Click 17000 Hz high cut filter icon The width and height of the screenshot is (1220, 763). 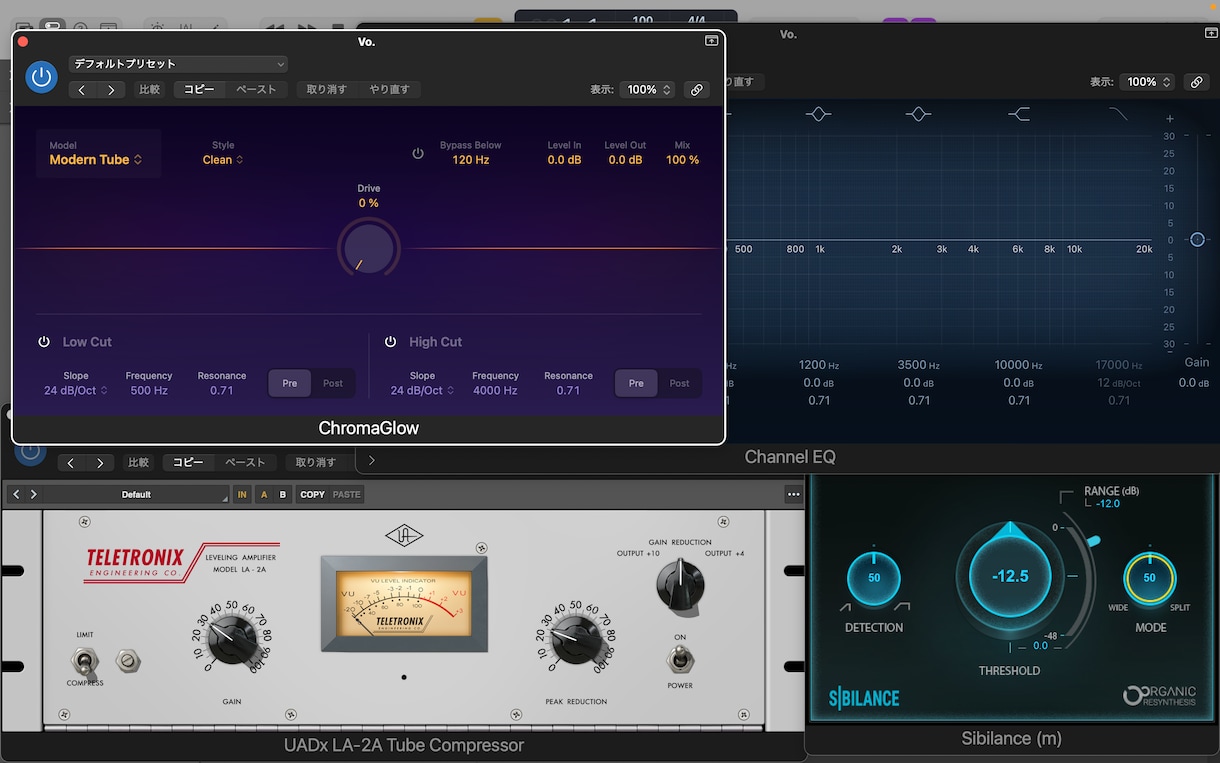click(x=1118, y=114)
